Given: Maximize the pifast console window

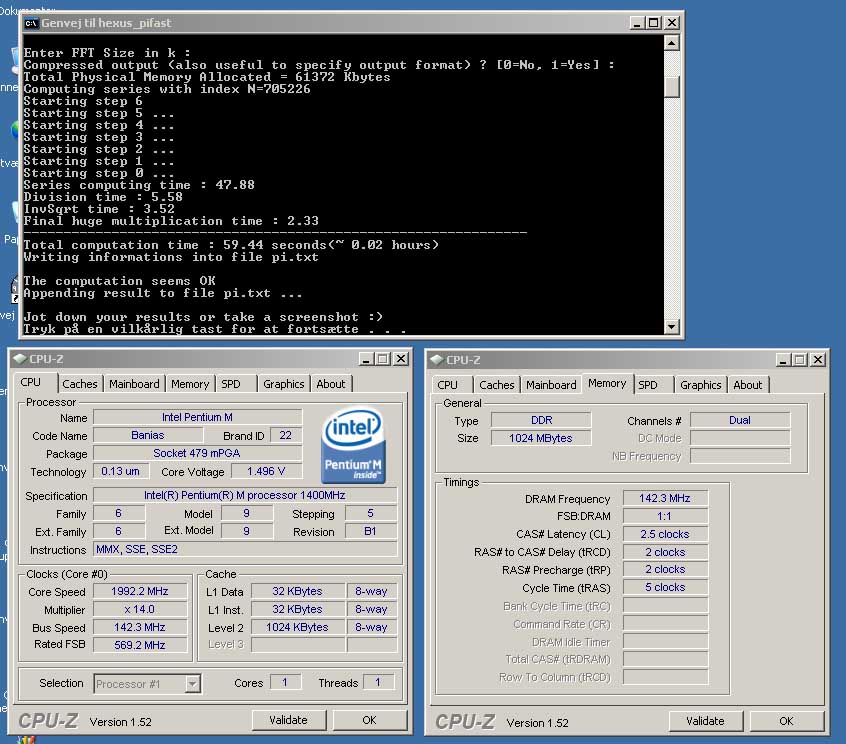Looking at the screenshot, I should [x=654, y=23].
